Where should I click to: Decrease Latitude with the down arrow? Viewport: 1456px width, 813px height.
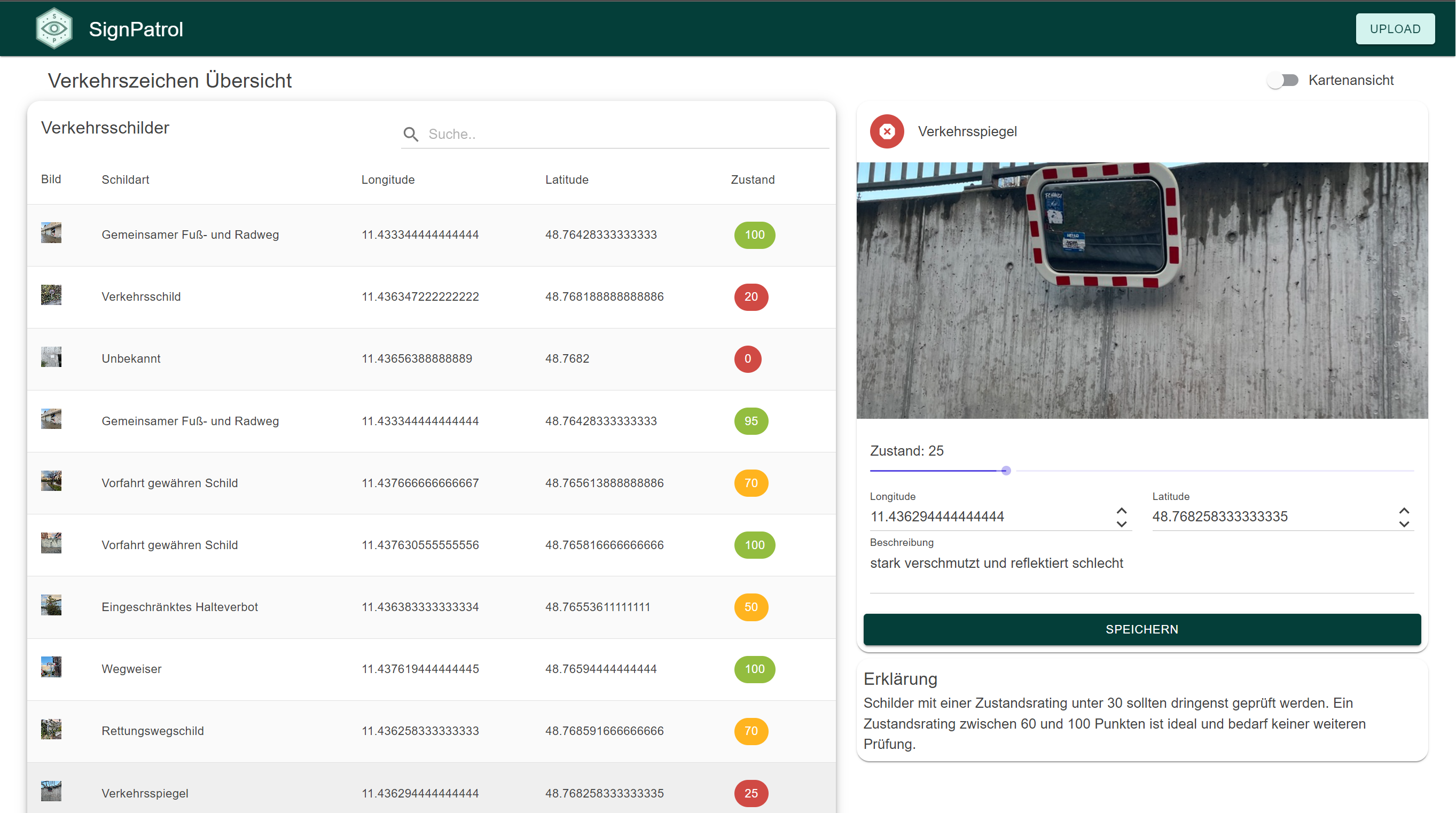[x=1404, y=524]
